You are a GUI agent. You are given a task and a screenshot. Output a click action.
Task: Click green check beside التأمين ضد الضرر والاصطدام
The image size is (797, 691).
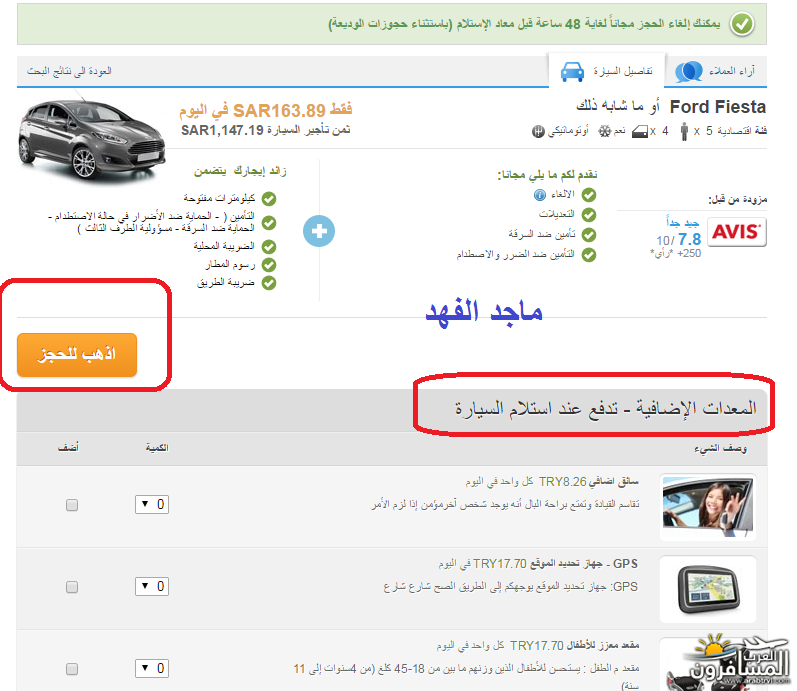pos(589,255)
